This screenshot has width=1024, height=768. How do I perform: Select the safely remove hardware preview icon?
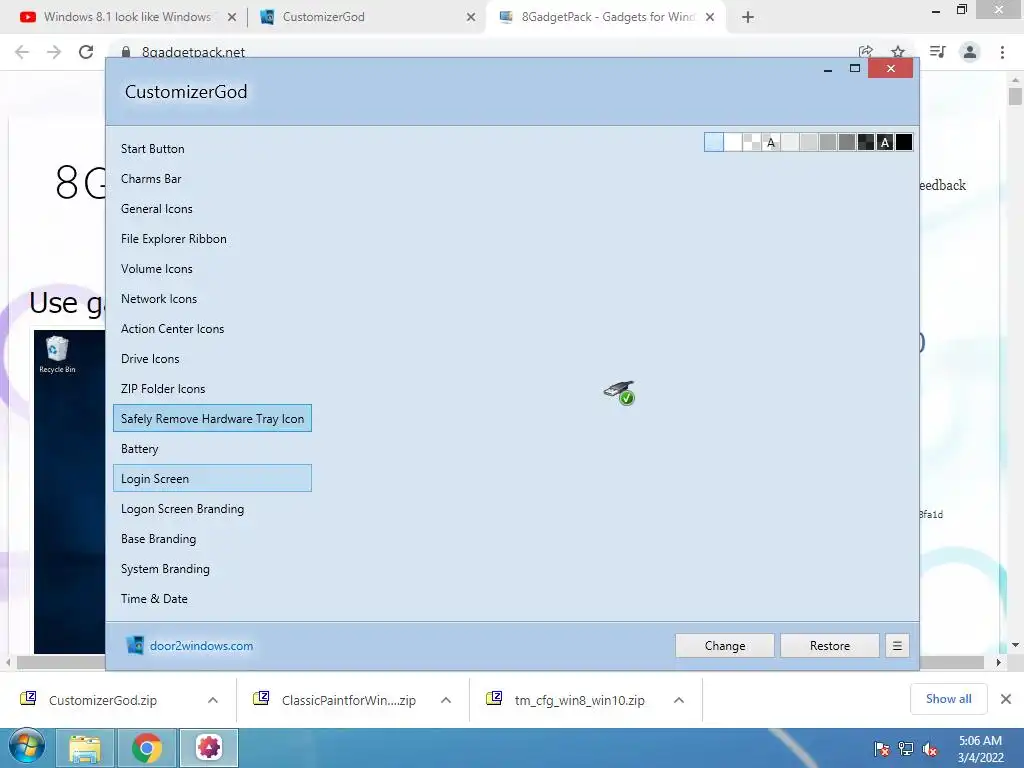[x=619, y=392]
